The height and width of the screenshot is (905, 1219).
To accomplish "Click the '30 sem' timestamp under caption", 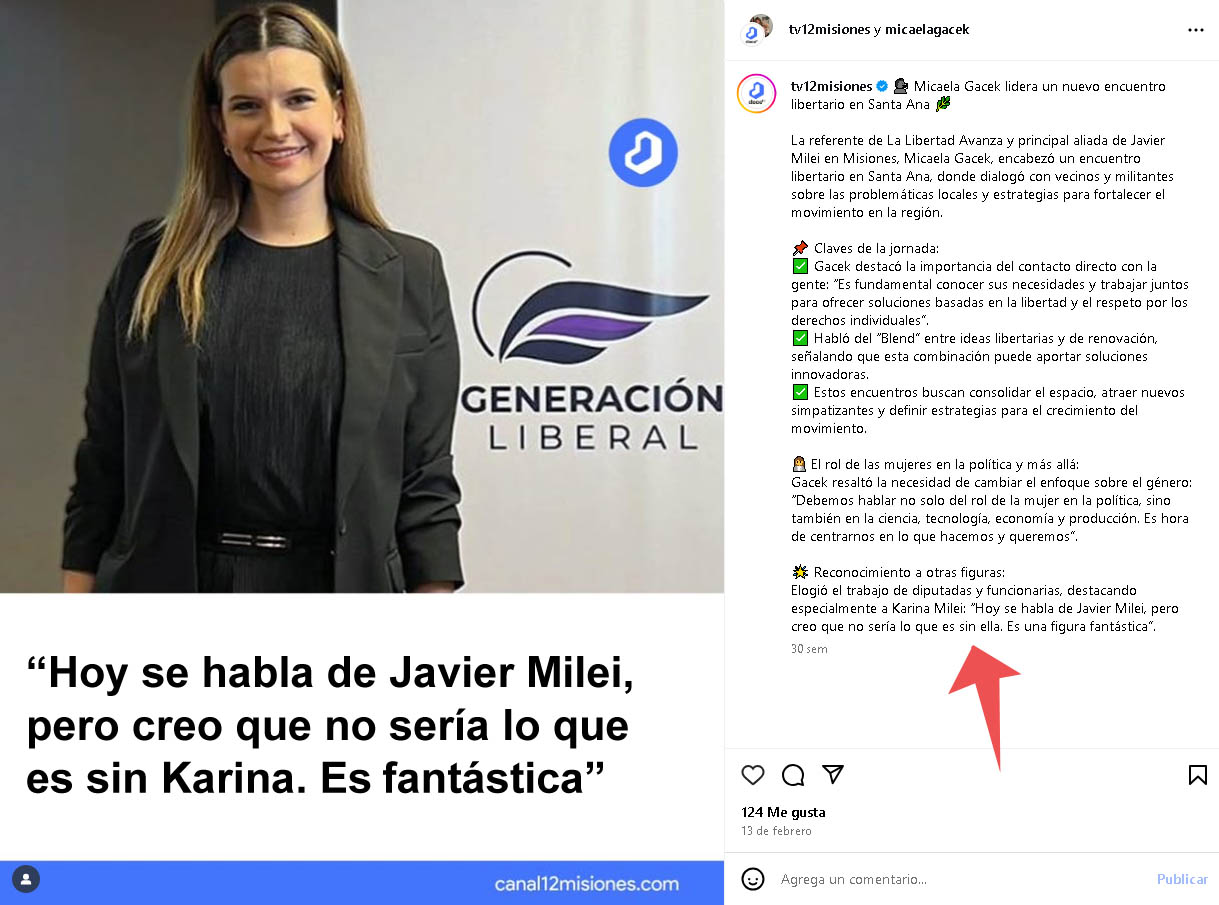I will 809,649.
